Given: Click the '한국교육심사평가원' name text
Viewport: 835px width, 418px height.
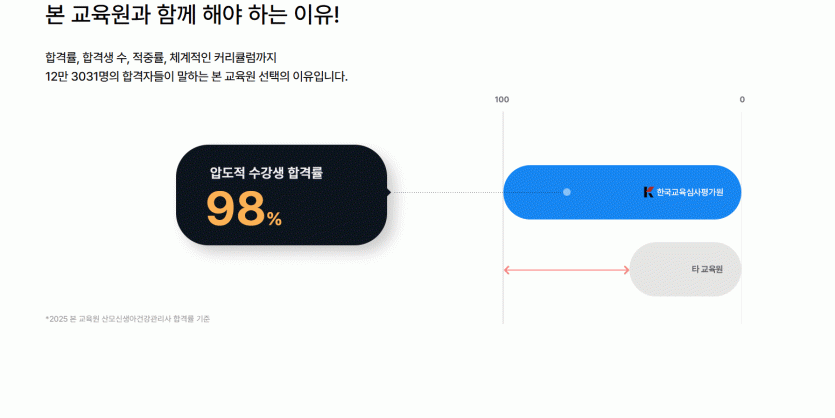Looking at the screenshot, I should click(690, 192).
